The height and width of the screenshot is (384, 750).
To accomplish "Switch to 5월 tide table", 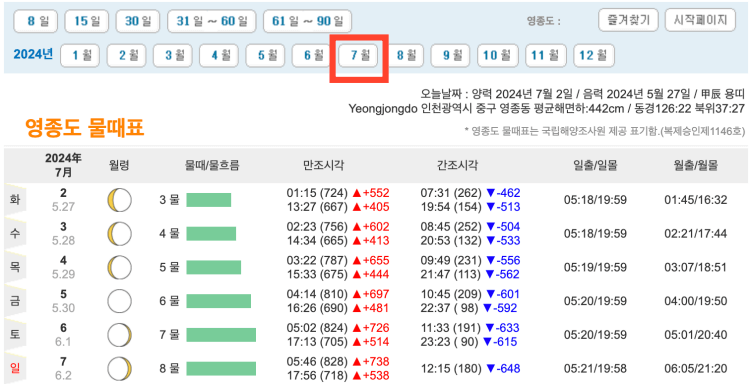I will coord(265,55).
